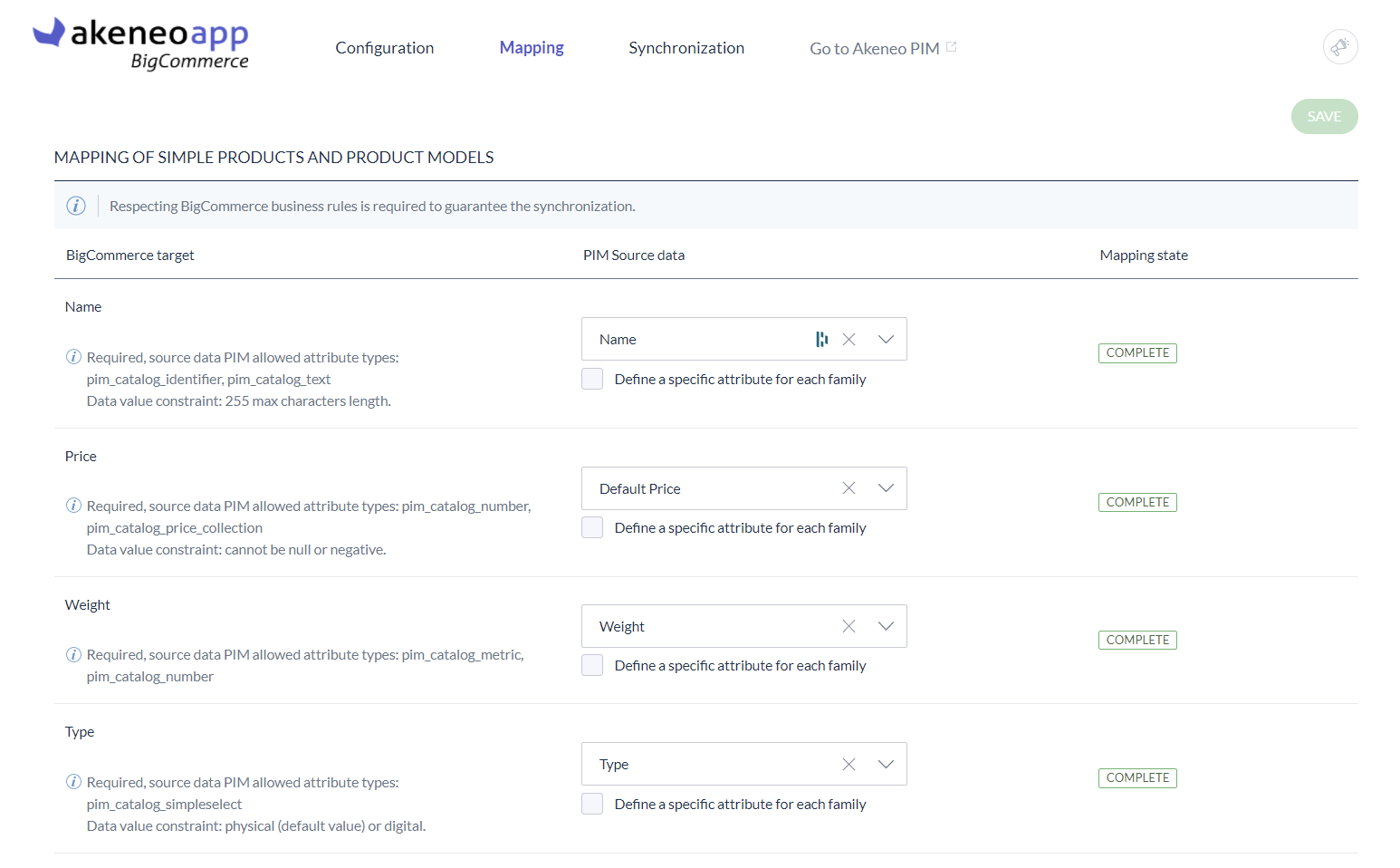This screenshot has height=868, width=1400.
Task: Click the Akeneo App BigCommerce logo
Action: pyautogui.click(x=141, y=43)
